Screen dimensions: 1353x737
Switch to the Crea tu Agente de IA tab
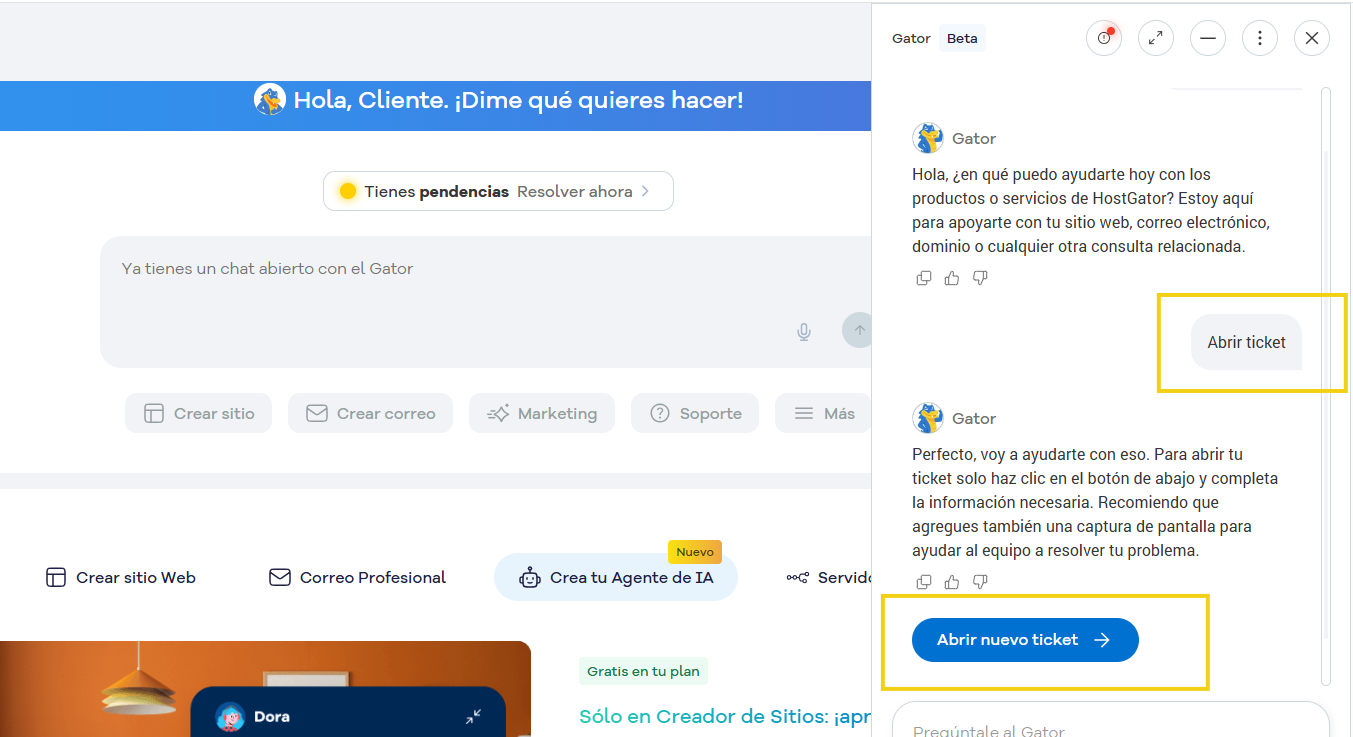tap(615, 577)
